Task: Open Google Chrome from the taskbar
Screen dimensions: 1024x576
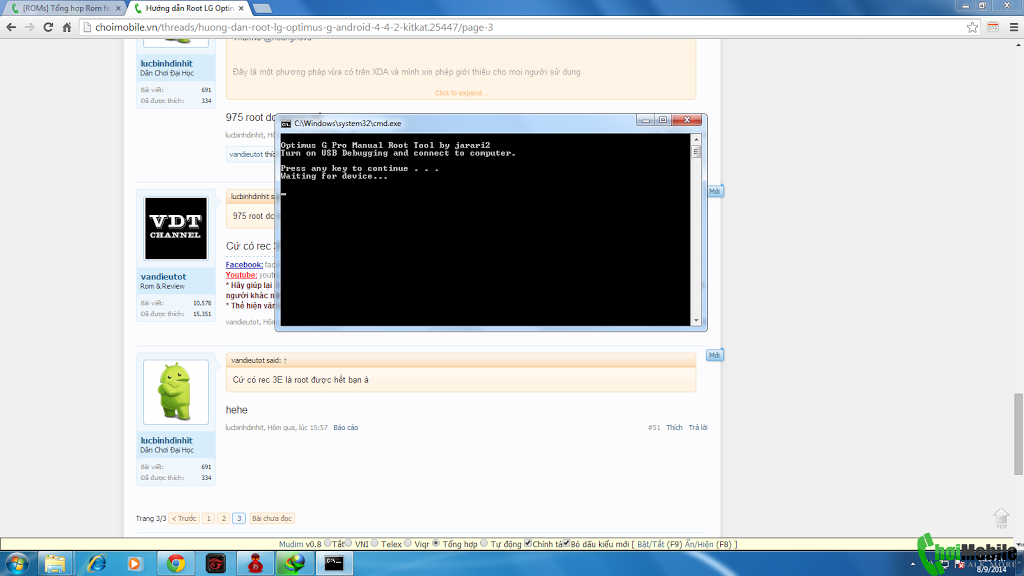Action: pos(176,563)
